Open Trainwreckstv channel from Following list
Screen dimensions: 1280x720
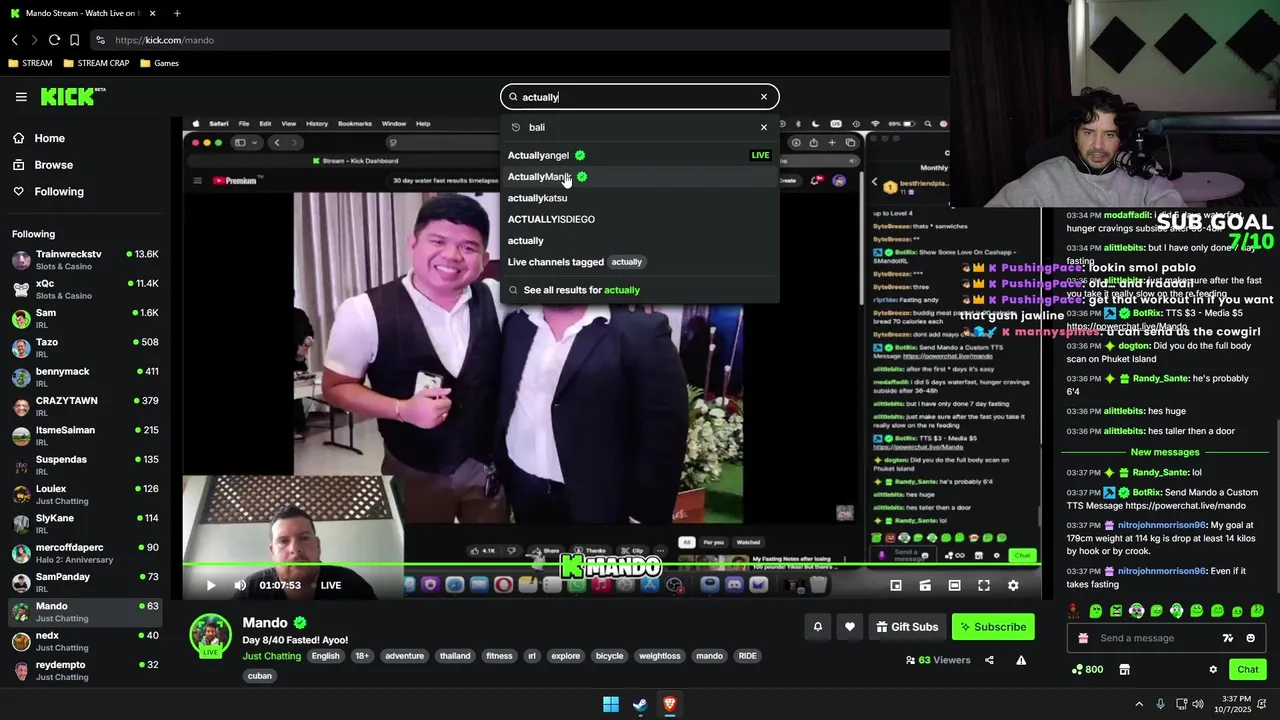click(x=85, y=260)
